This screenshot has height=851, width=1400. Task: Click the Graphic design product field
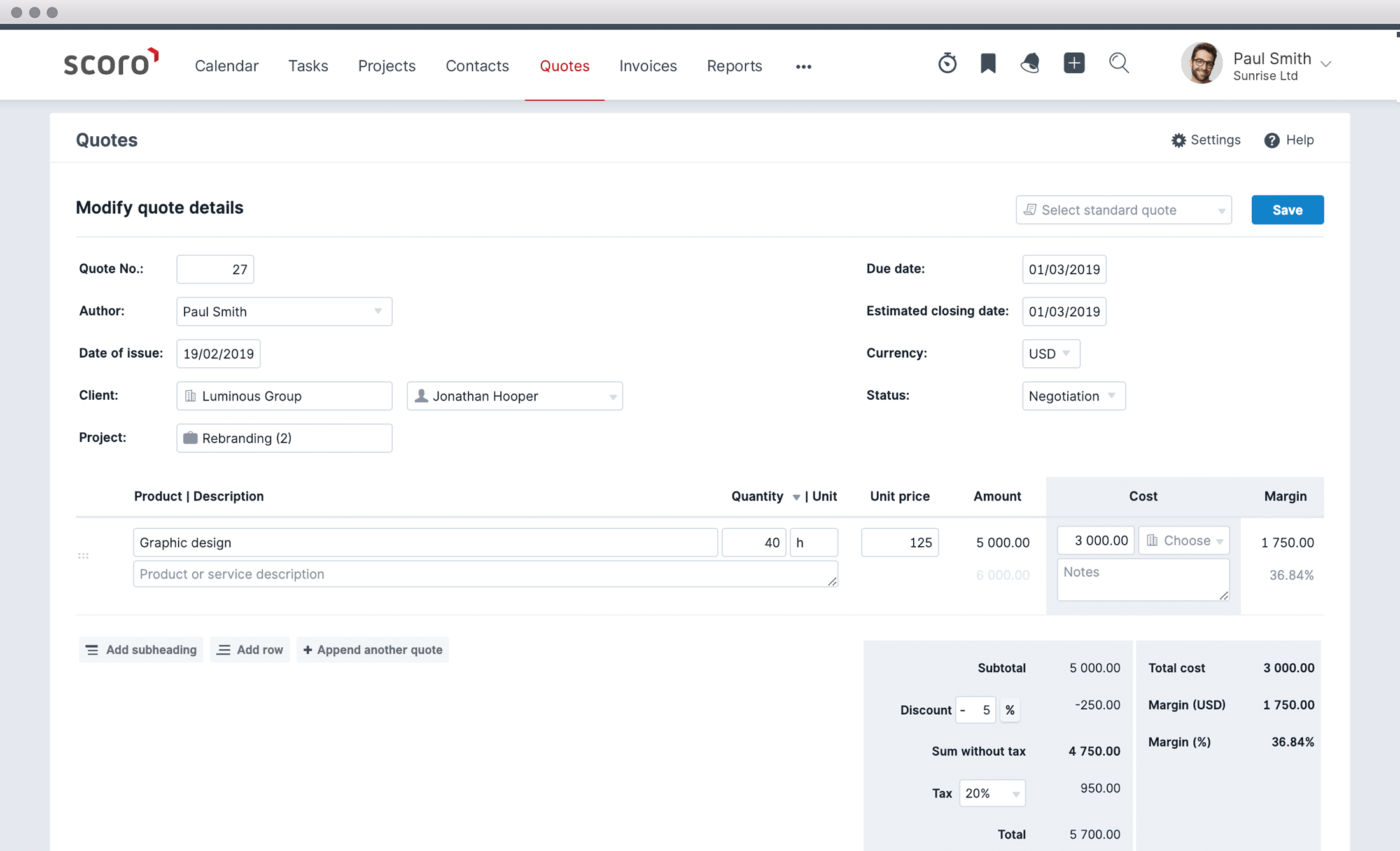point(426,542)
